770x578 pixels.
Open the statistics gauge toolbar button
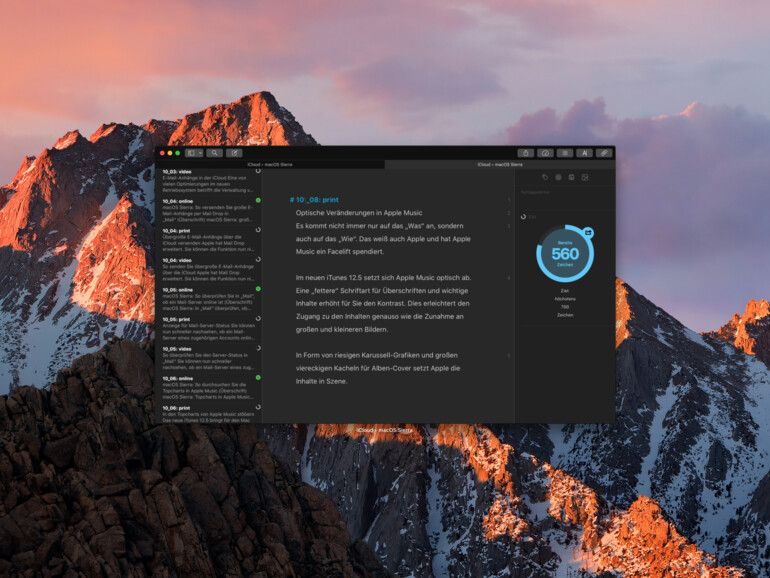coord(545,153)
